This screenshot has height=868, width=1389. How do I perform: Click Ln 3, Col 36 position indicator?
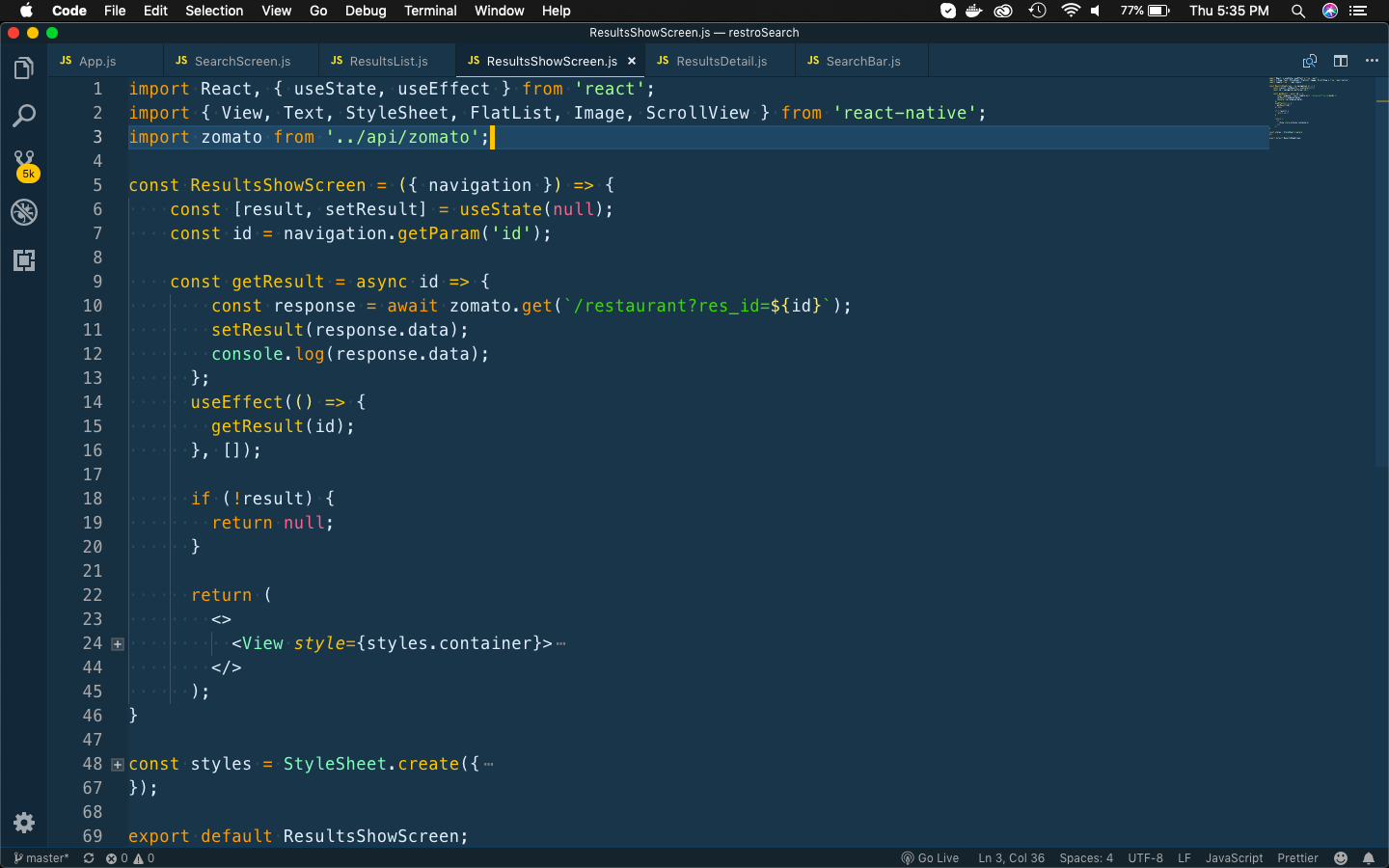click(x=1011, y=858)
